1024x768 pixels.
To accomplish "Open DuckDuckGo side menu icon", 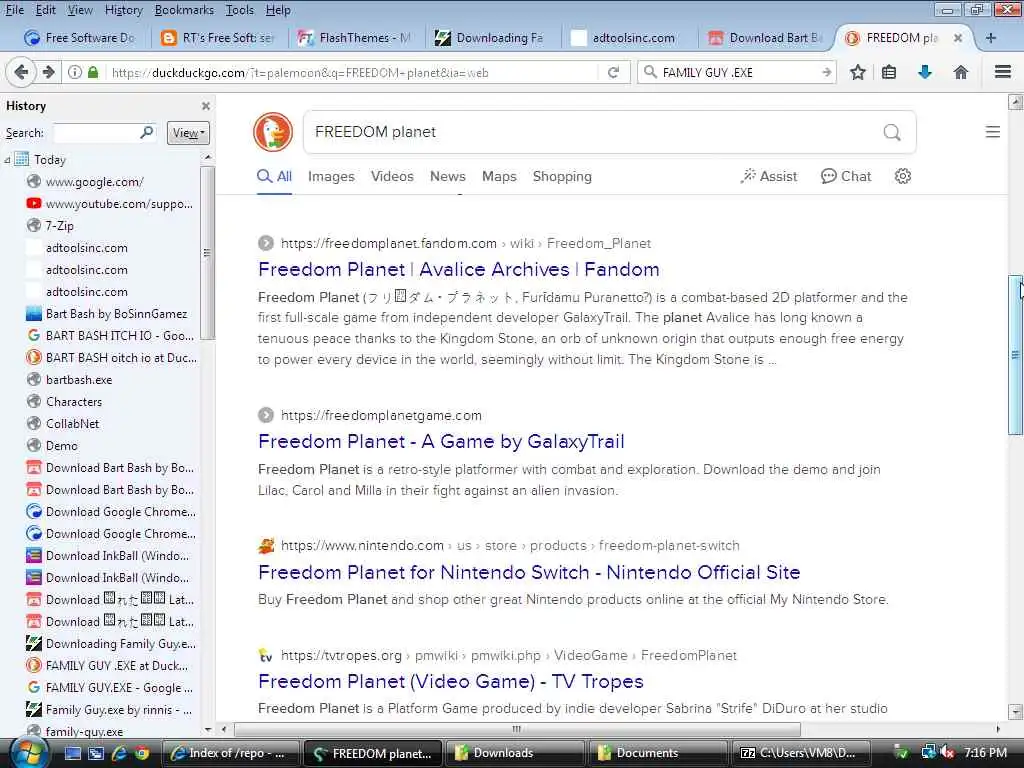I will (x=992, y=132).
